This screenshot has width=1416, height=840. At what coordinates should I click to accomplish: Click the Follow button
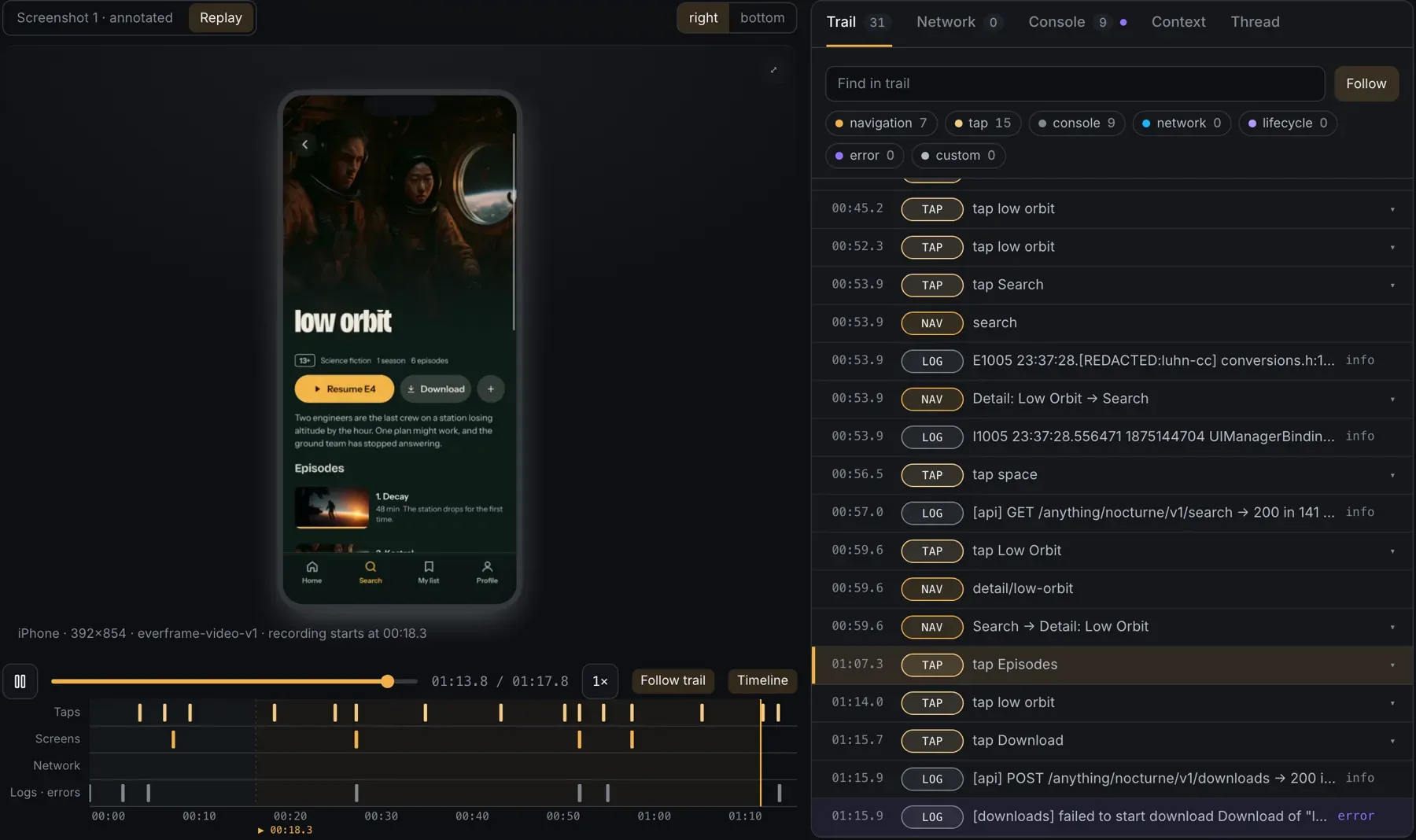1366,83
